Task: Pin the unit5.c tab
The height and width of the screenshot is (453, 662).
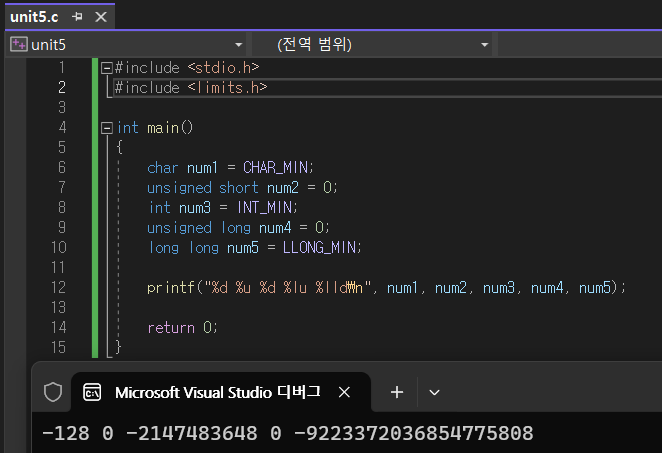Action: click(77, 17)
